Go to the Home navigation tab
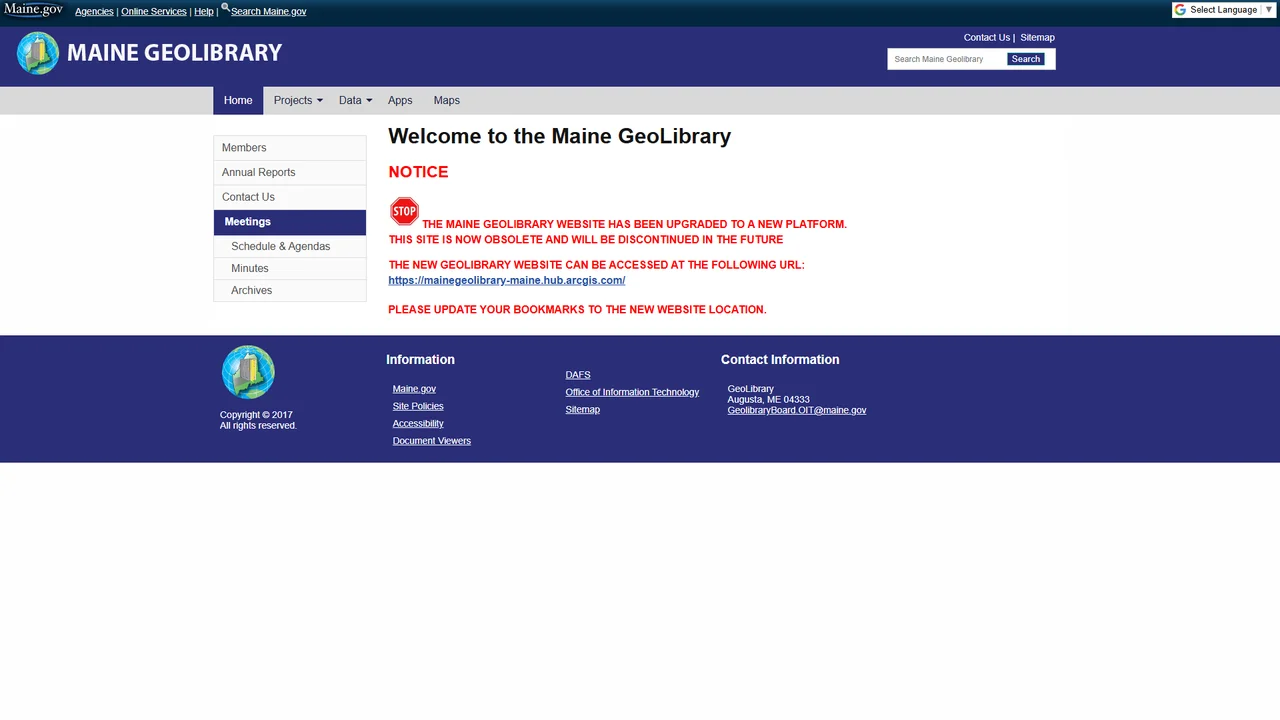 [238, 100]
